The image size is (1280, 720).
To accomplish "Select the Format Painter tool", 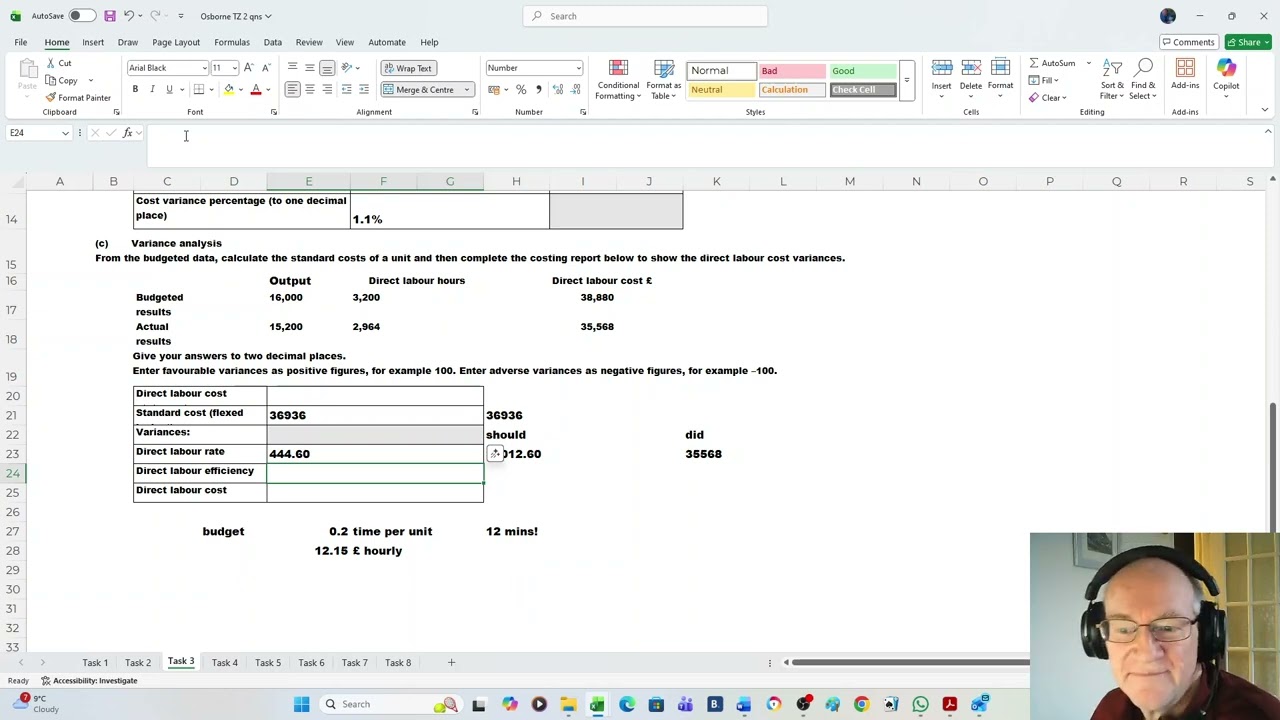I will (78, 98).
